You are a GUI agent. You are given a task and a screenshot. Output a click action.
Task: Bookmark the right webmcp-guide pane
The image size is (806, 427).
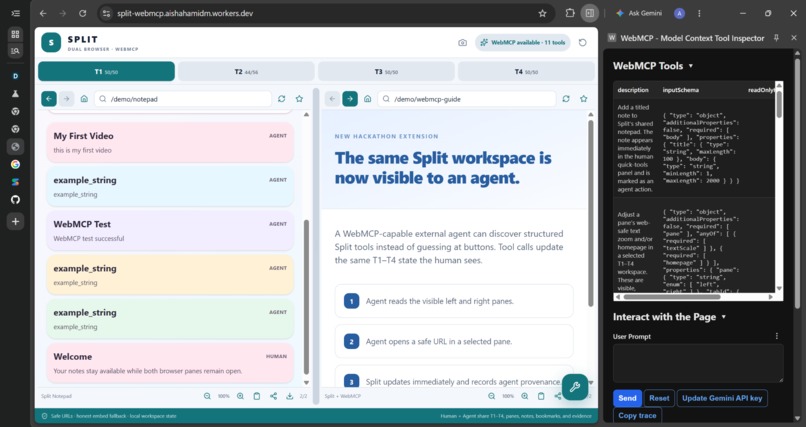click(583, 99)
